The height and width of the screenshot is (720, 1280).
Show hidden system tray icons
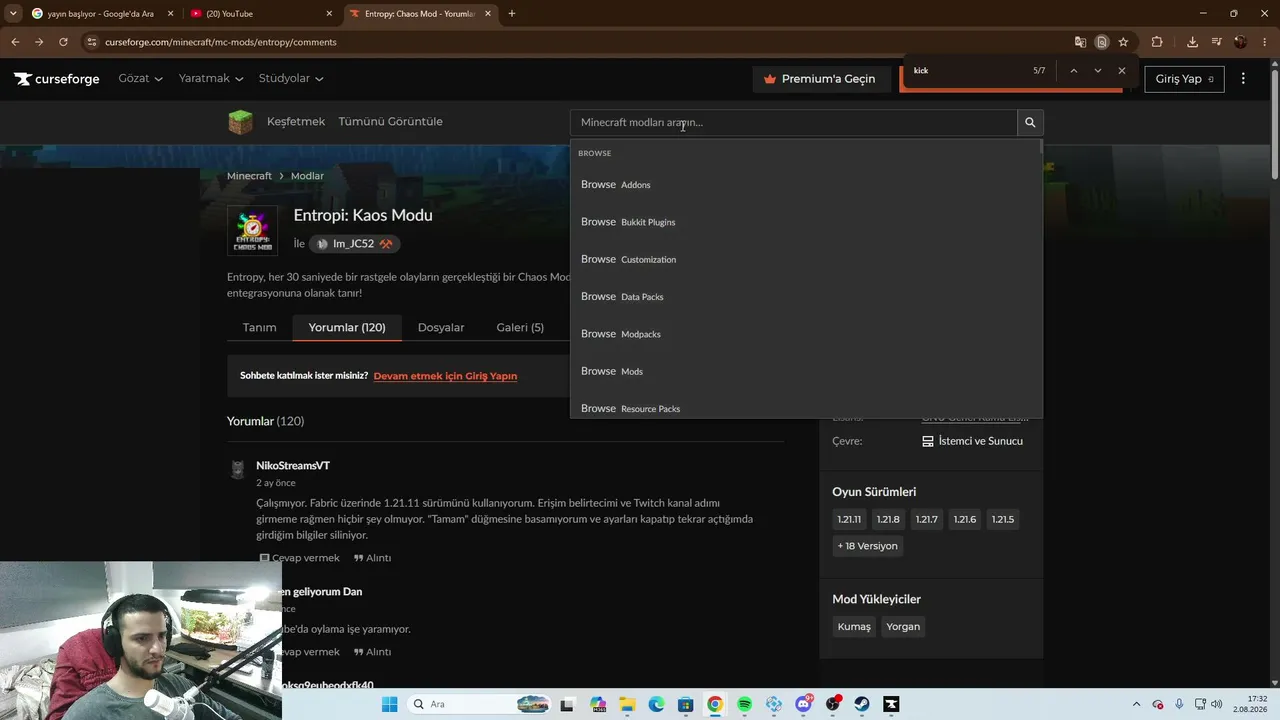click(1136, 704)
